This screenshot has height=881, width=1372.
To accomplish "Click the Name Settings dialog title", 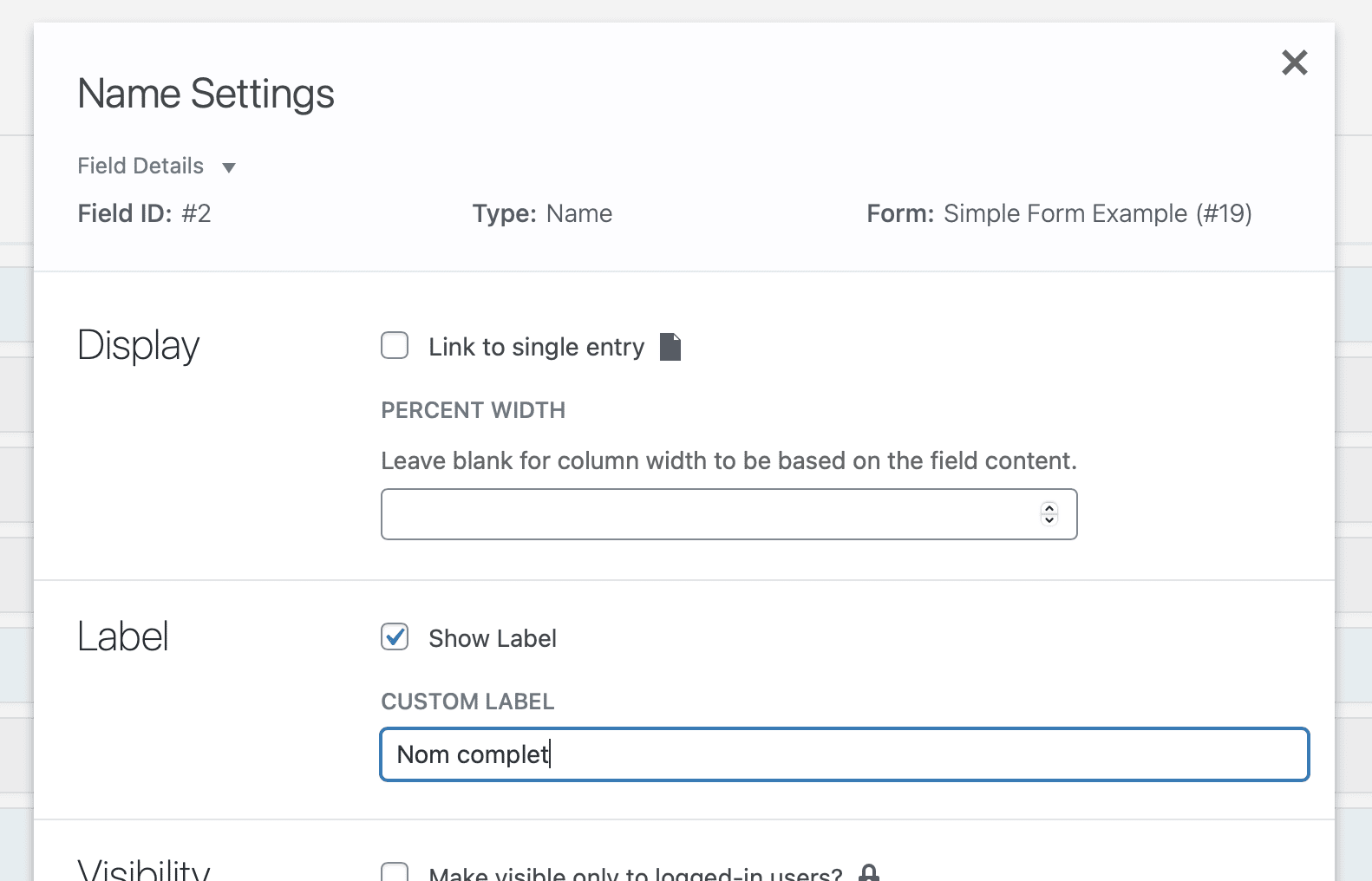I will tap(206, 94).
